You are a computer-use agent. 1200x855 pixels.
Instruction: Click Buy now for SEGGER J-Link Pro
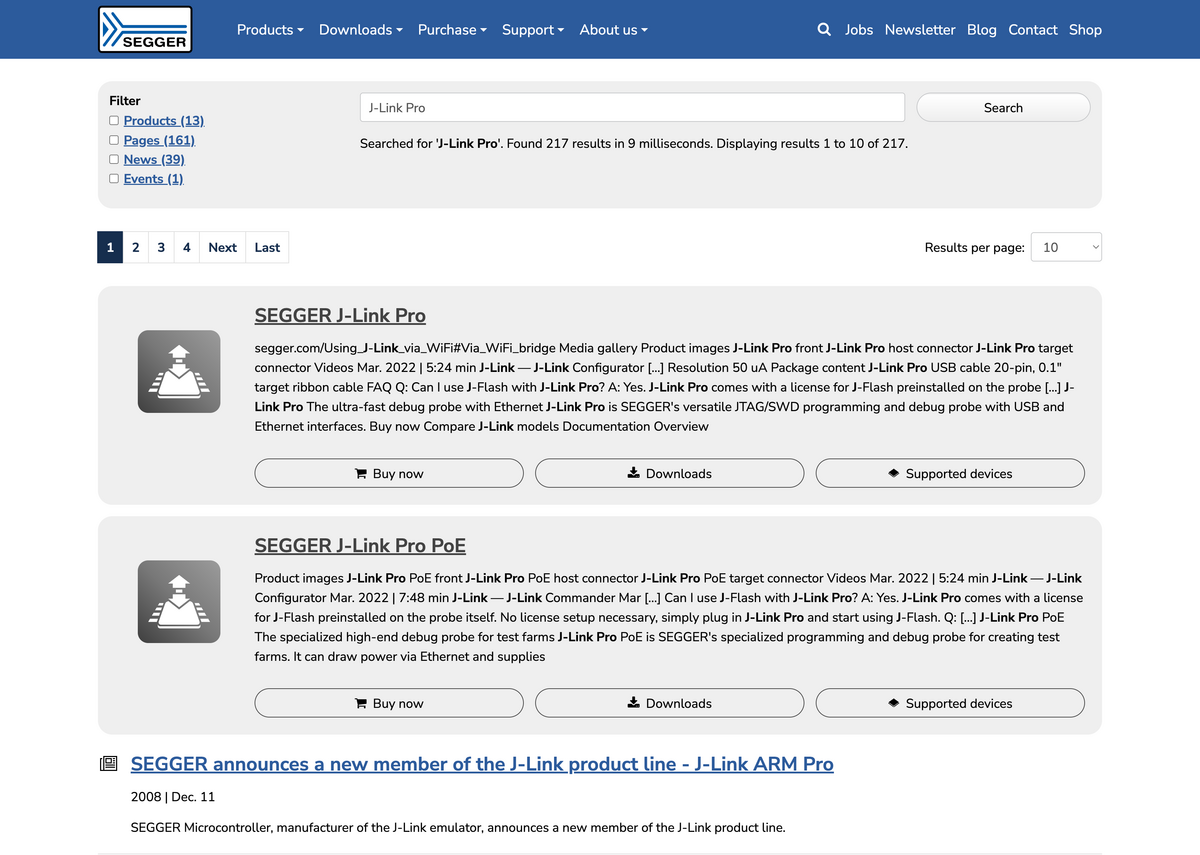[x=389, y=473]
